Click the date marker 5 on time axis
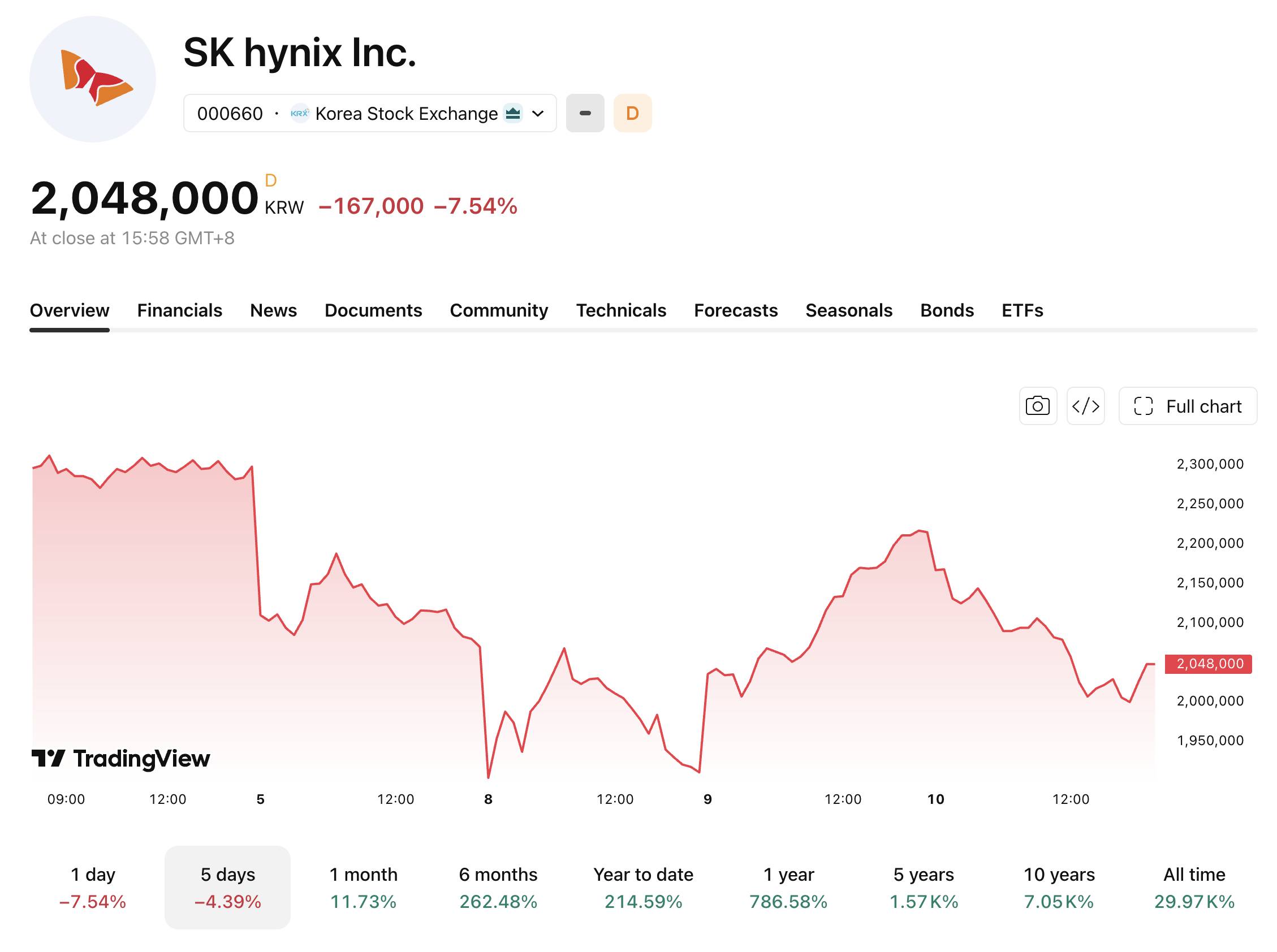 tap(260, 799)
